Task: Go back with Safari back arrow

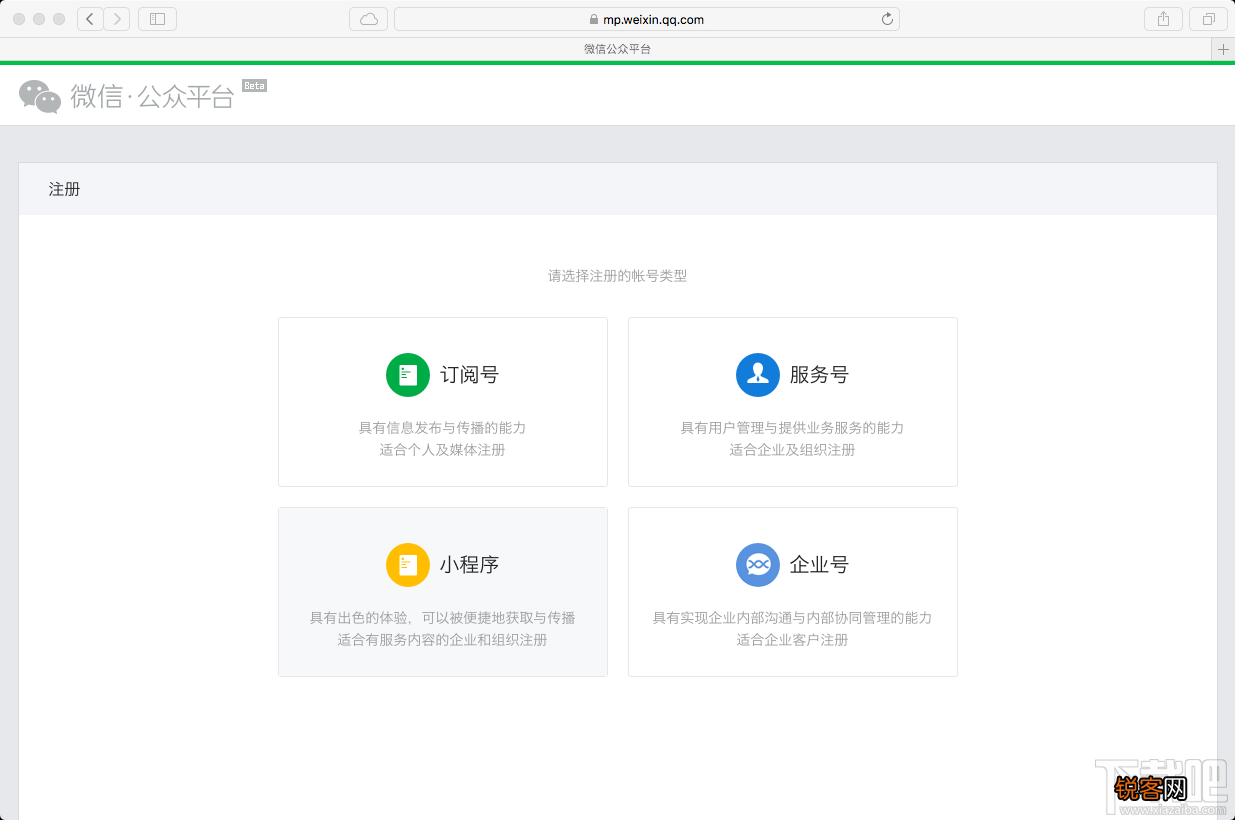Action: (x=90, y=19)
